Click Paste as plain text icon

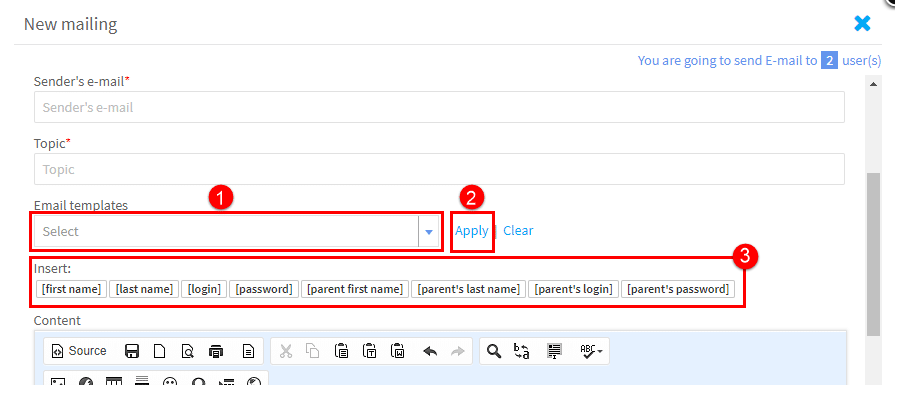pyautogui.click(x=369, y=351)
